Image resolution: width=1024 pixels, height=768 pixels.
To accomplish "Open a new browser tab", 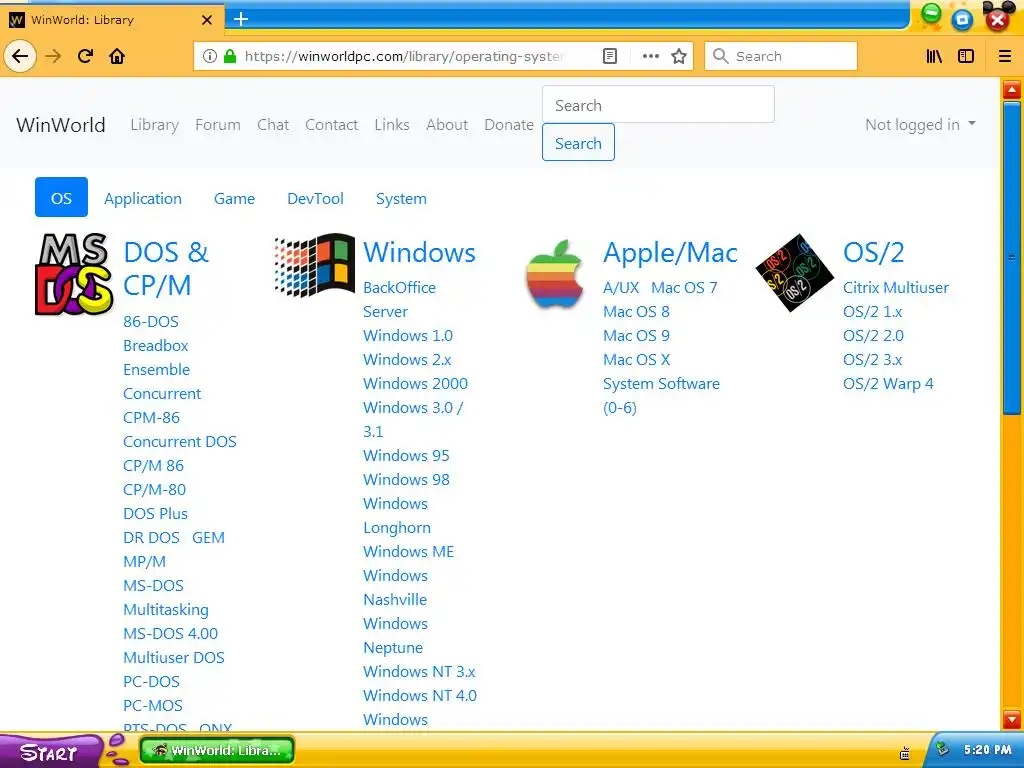I will tap(241, 19).
